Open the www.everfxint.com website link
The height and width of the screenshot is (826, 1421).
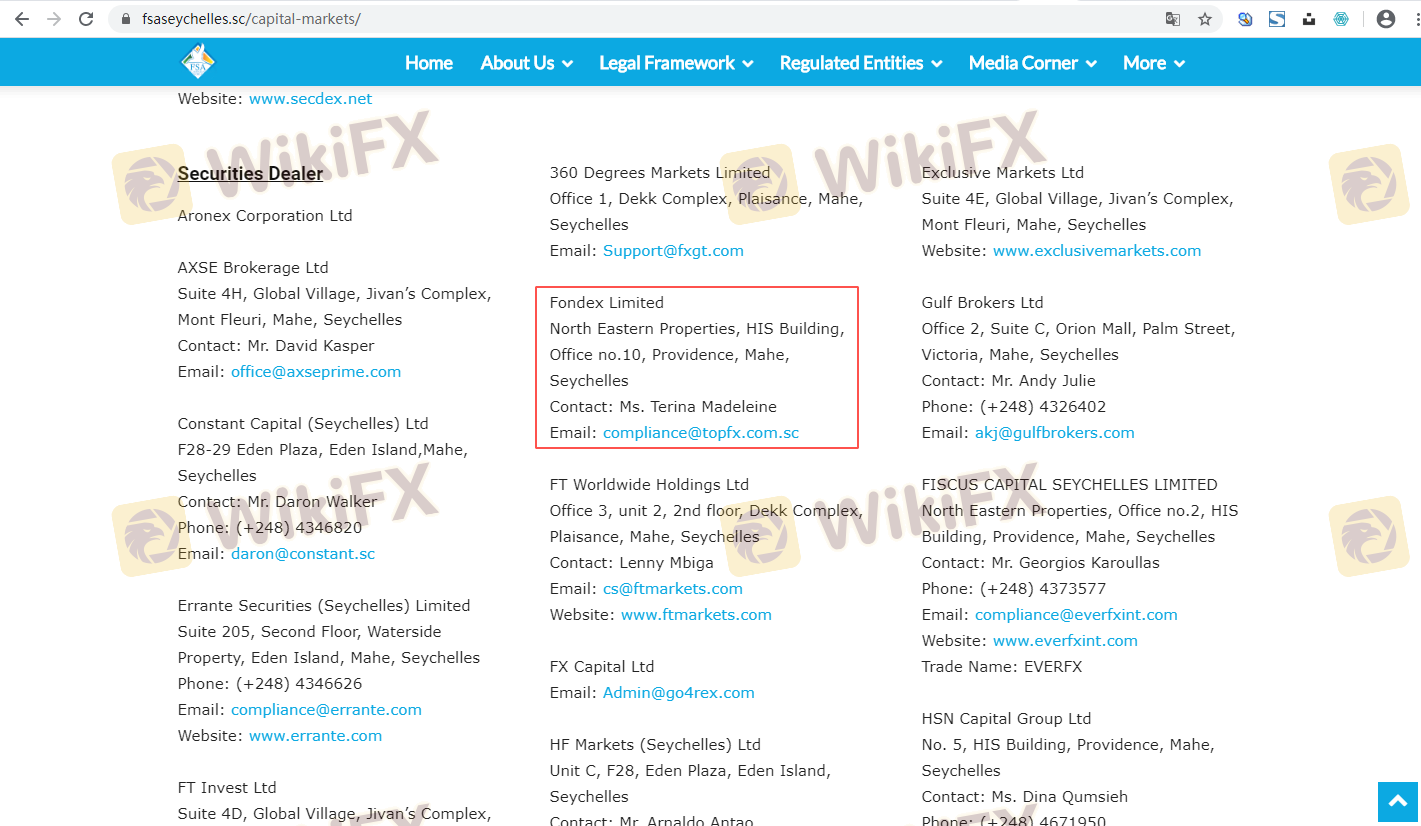(x=1065, y=641)
